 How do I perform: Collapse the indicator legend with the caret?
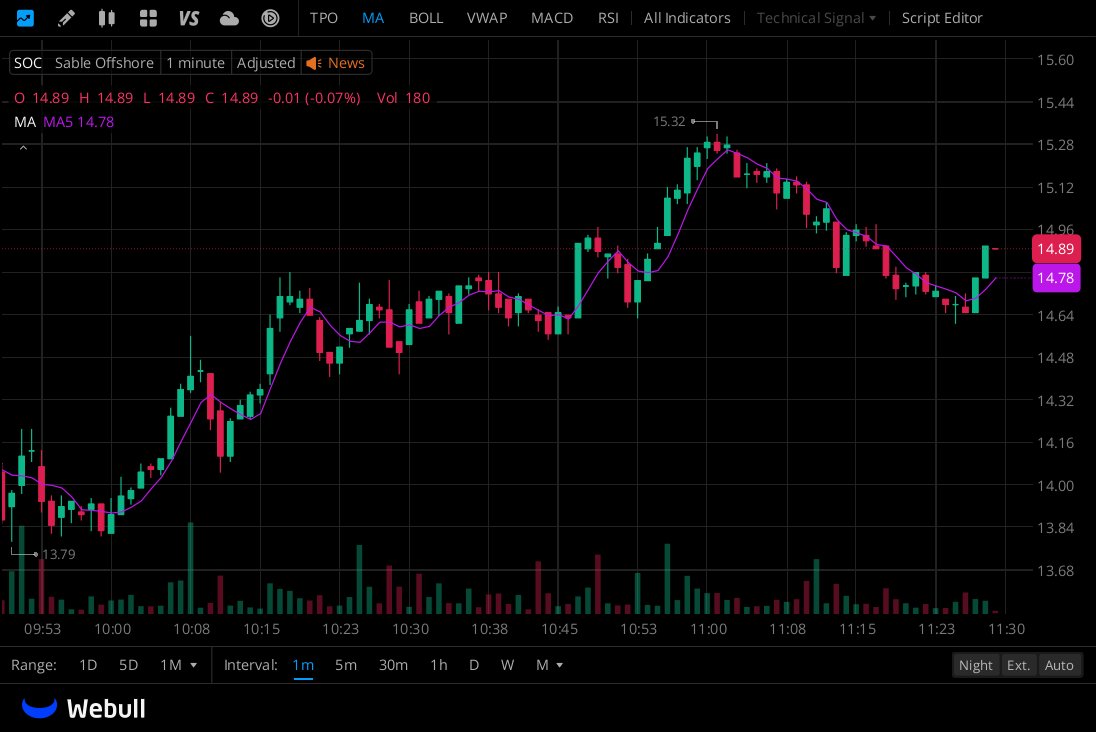tap(23, 148)
